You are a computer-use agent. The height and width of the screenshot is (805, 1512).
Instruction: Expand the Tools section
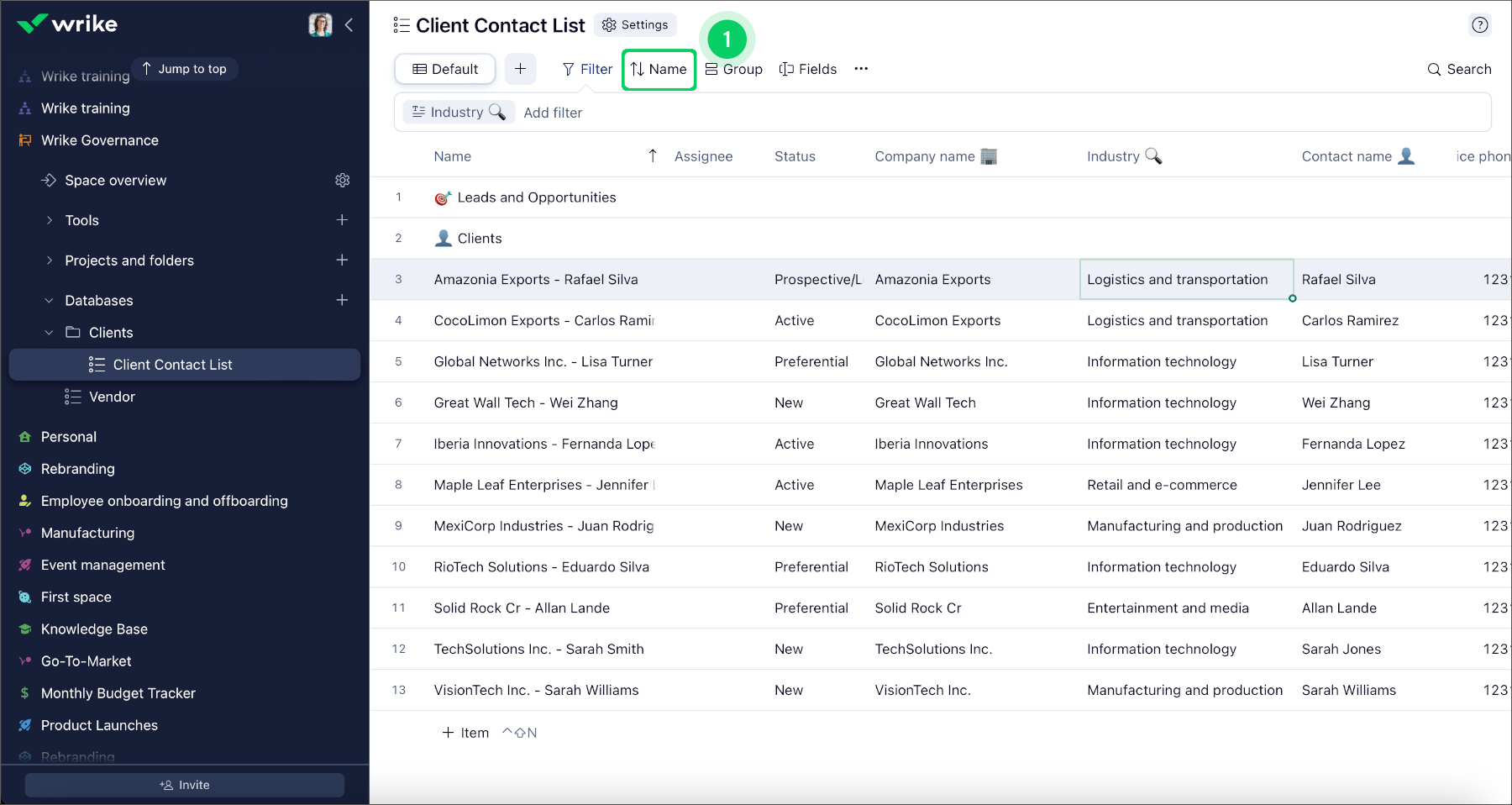pyautogui.click(x=50, y=220)
